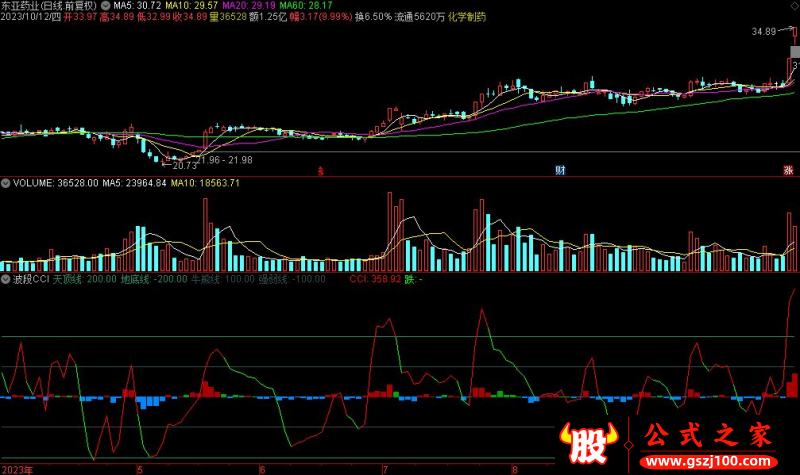Viewport: 800px width, 475px height.
Task: Open the dropdown arrow beside 东亚药业 title
Action: [106, 6]
